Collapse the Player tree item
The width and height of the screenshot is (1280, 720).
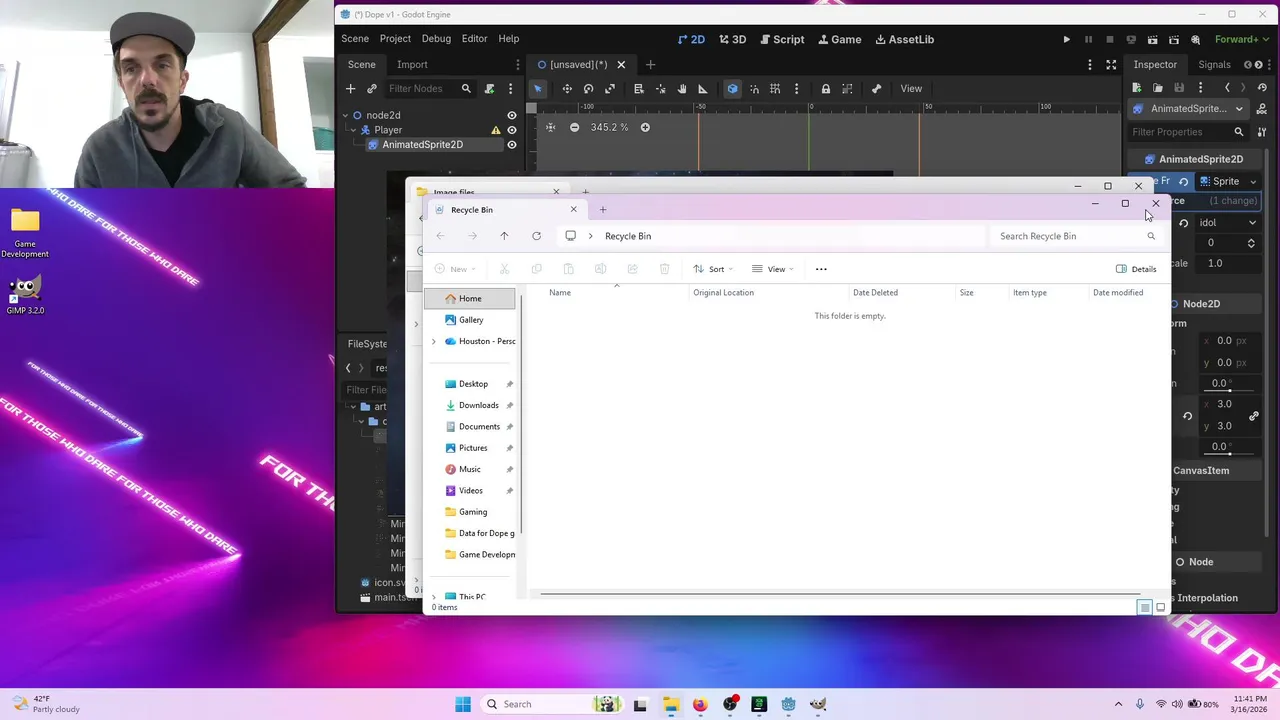[354, 130]
